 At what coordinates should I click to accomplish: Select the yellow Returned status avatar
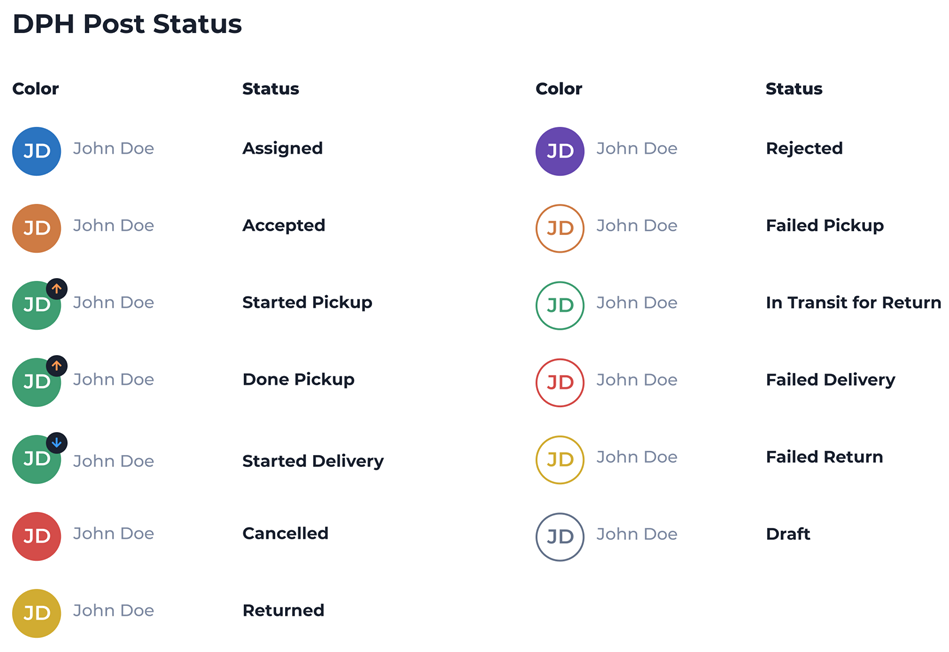click(x=37, y=614)
